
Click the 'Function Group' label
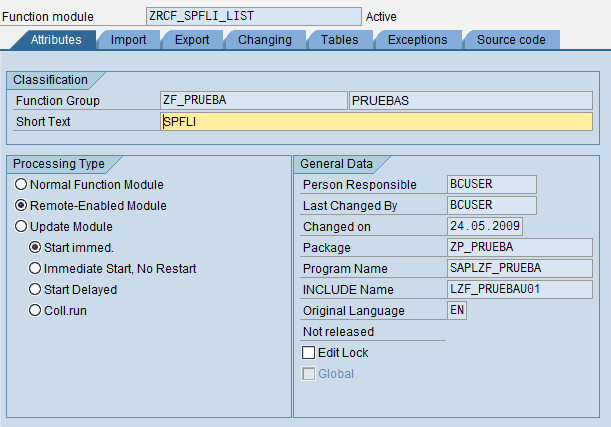[x=58, y=101]
